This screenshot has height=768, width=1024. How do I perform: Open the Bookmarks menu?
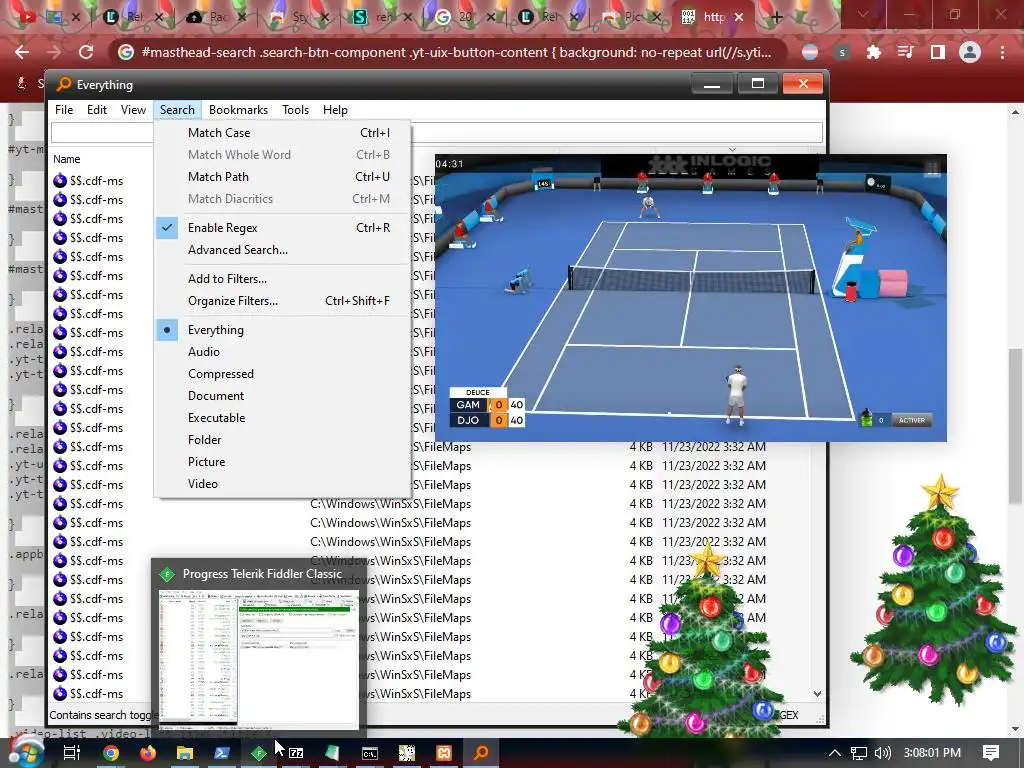(x=238, y=110)
